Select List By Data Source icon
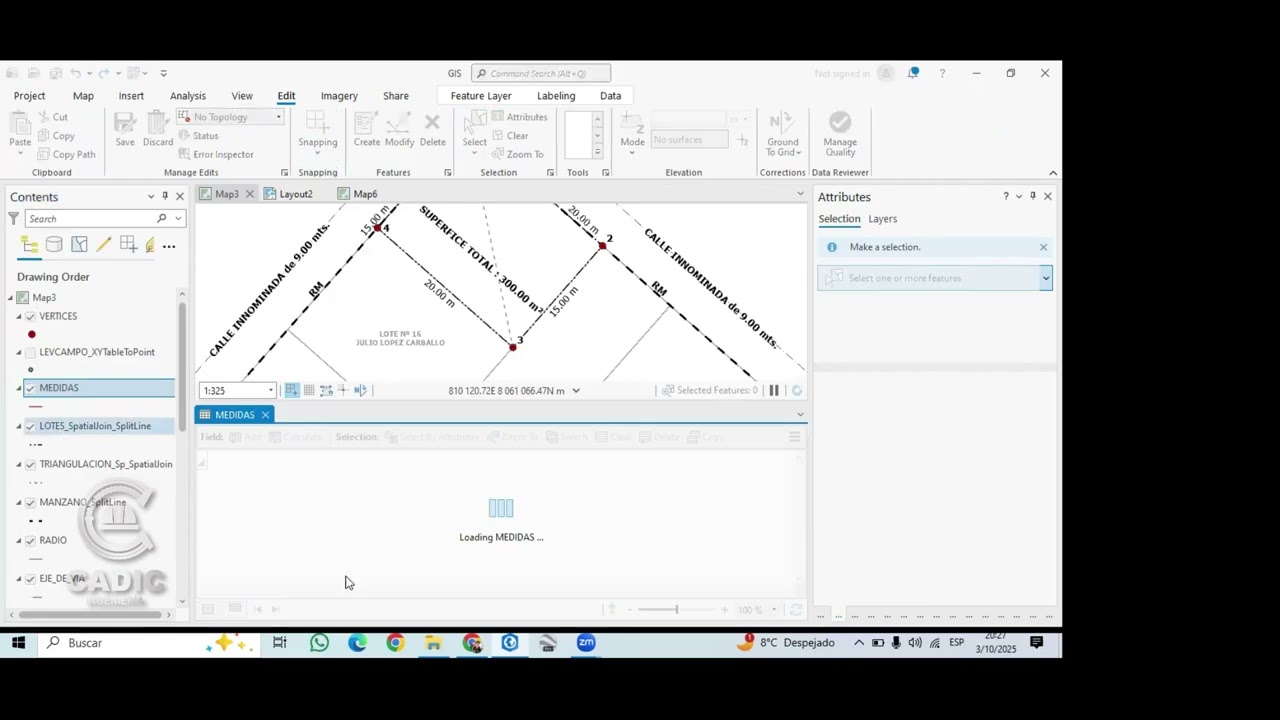The width and height of the screenshot is (1280, 720). [x=54, y=245]
